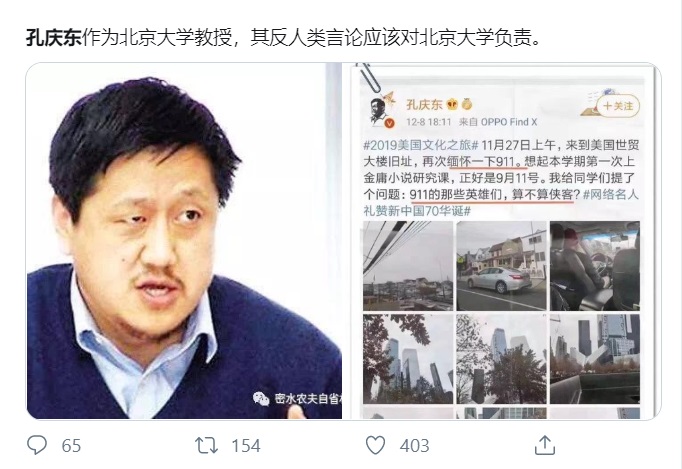Viewport: 682px width, 469px height.
Task: Open the memorial pool skyline photo thumbnail
Action: (x=595, y=359)
